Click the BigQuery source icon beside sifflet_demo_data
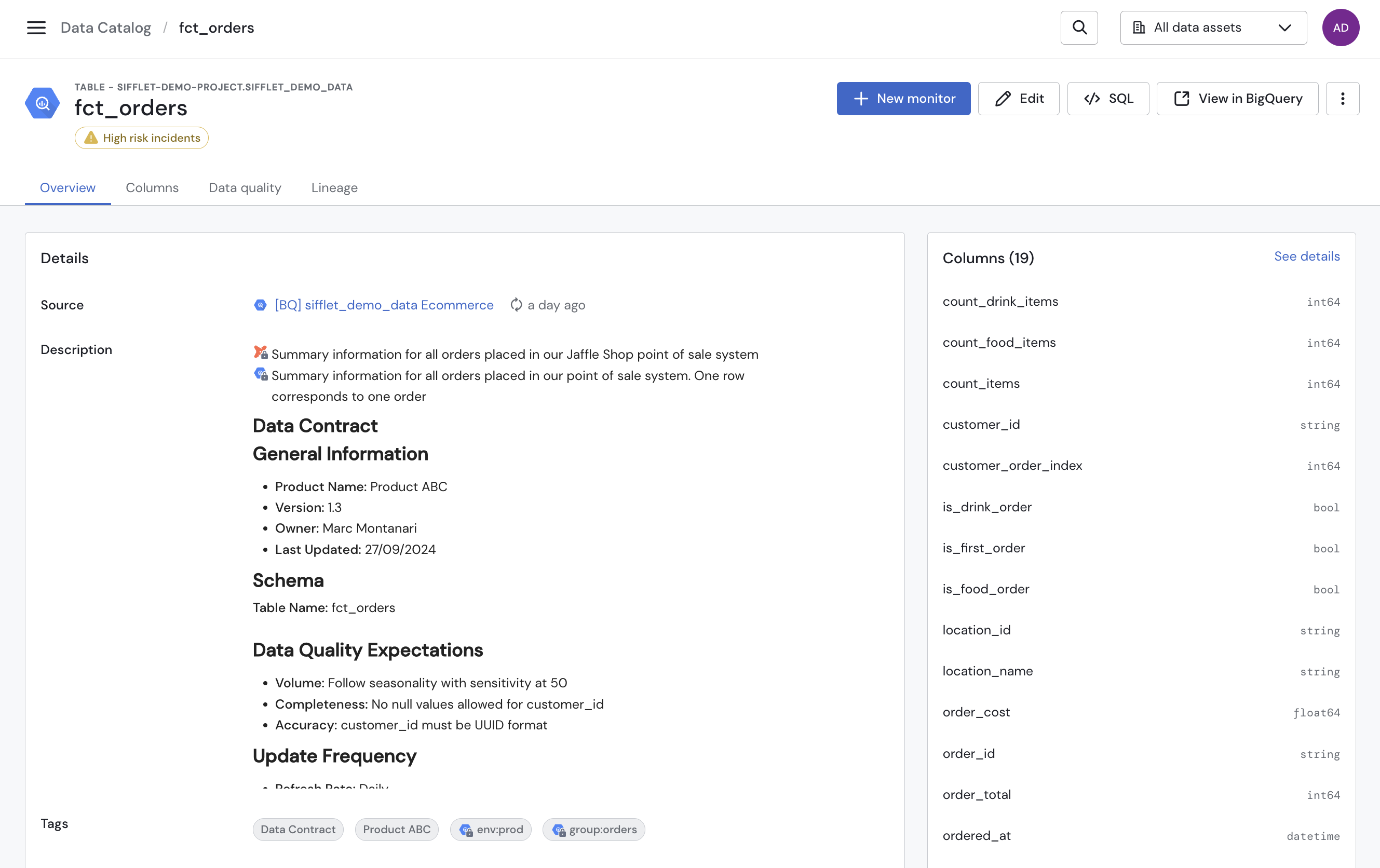 tap(260, 305)
